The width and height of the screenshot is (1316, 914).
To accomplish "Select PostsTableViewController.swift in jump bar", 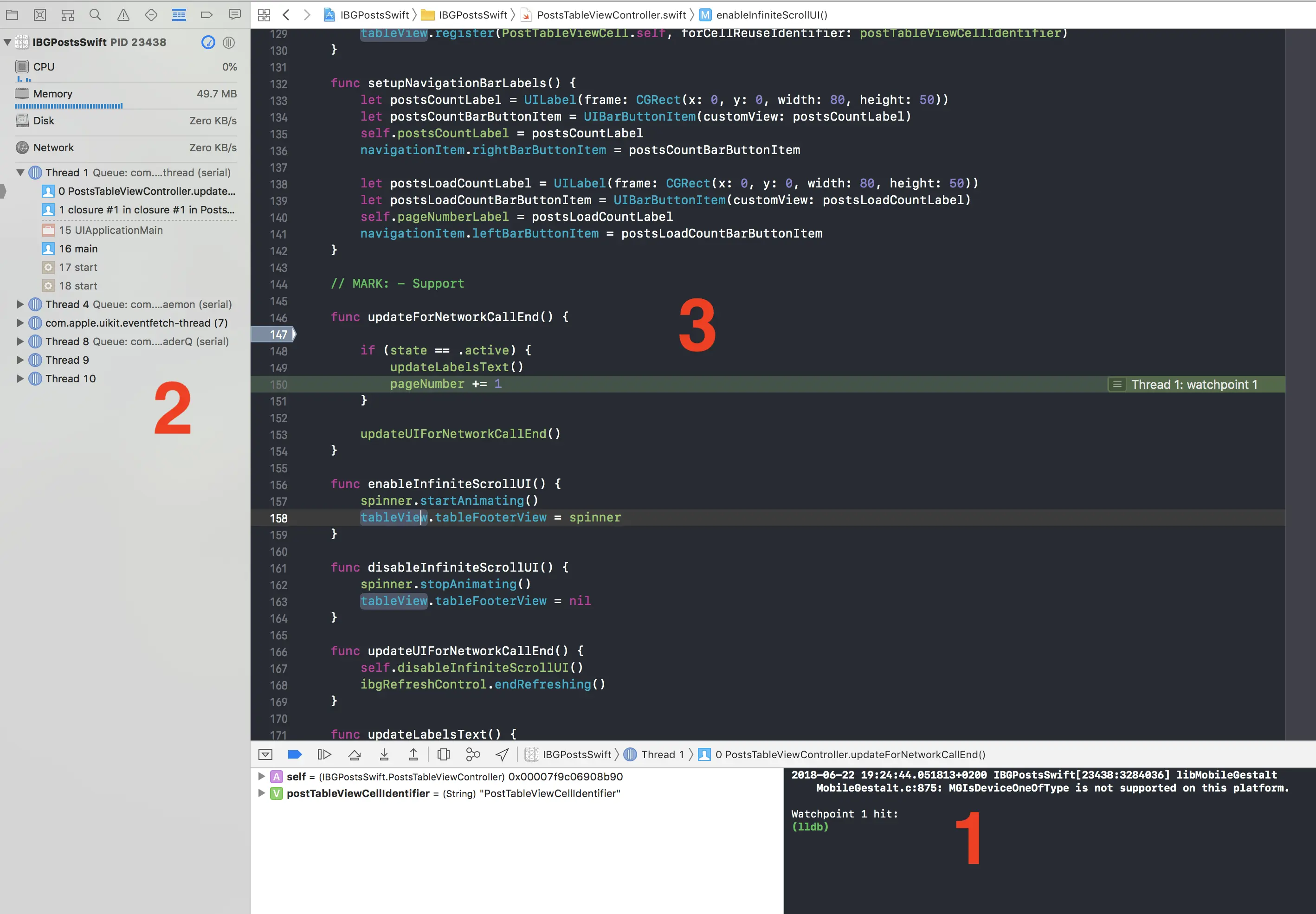I will point(611,15).
